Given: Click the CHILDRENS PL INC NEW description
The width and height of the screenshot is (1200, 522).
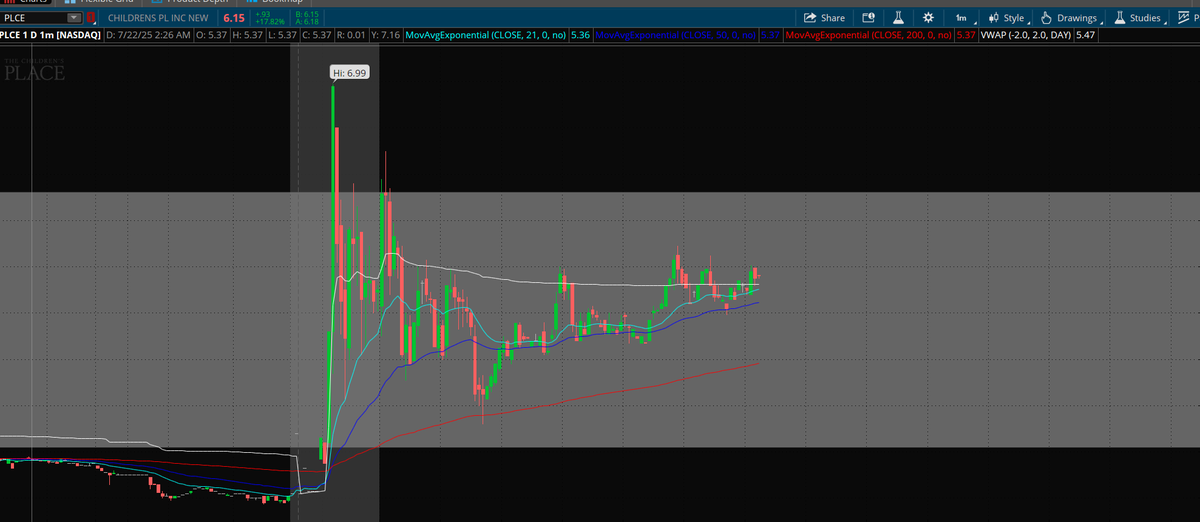Looking at the screenshot, I should coord(159,18).
